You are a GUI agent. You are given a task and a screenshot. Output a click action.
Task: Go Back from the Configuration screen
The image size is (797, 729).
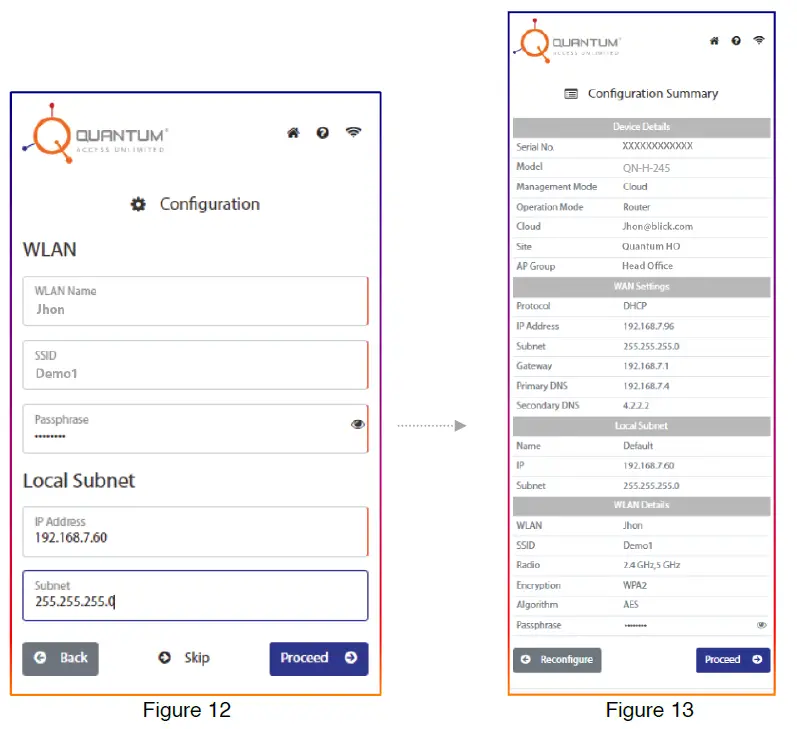[60, 659]
